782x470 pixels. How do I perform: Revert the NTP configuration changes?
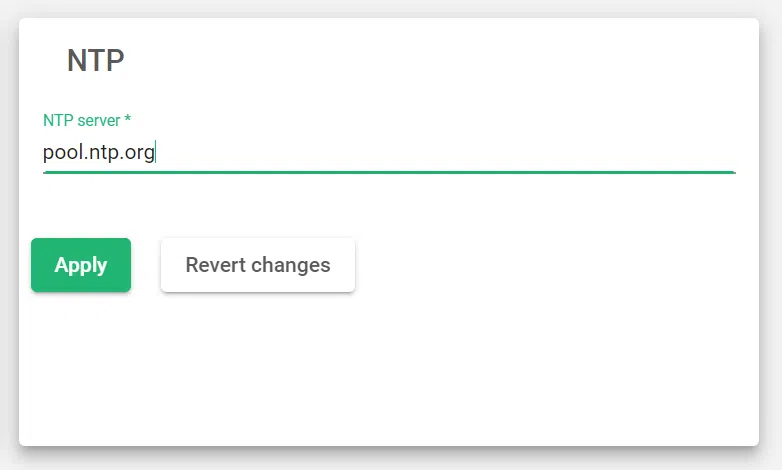(258, 265)
